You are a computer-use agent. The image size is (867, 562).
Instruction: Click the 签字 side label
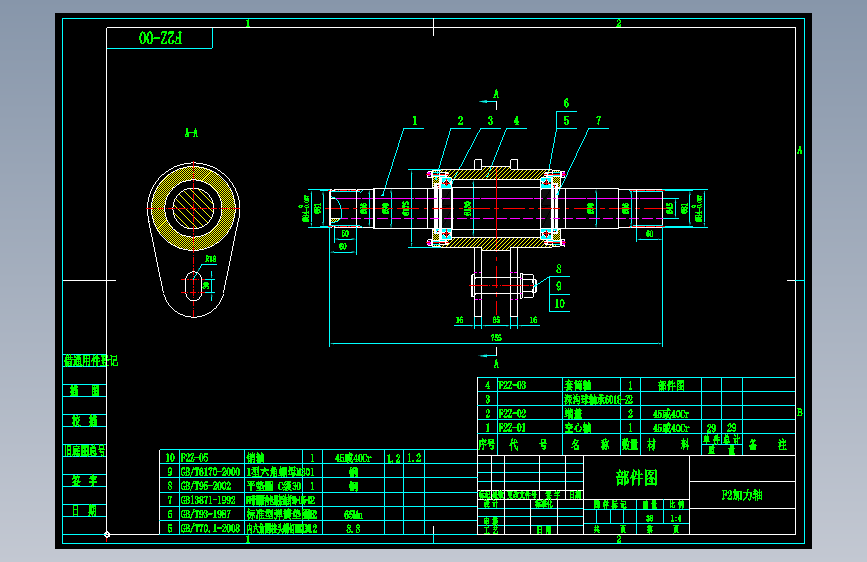[x=84, y=481]
